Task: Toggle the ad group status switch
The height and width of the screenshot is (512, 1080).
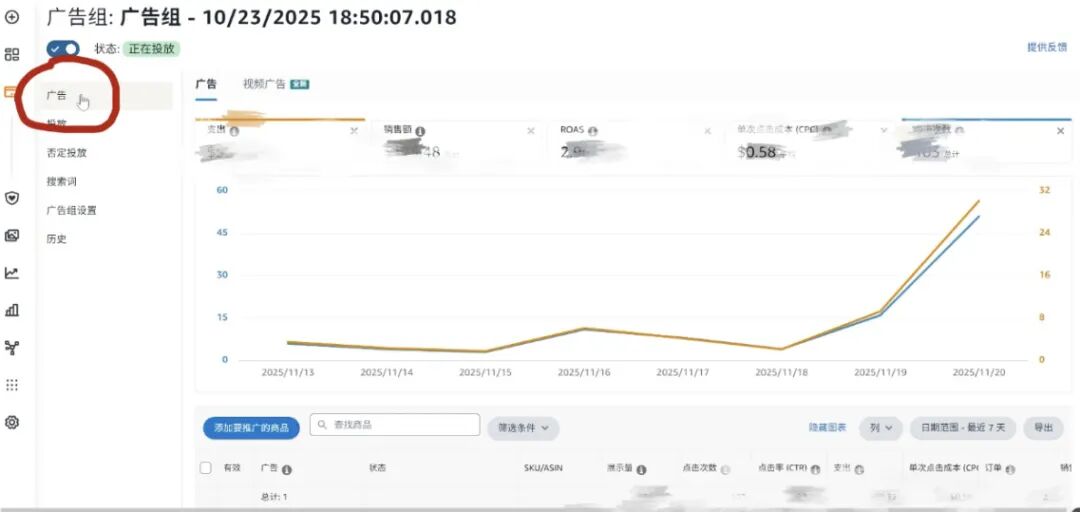Action: [x=63, y=49]
